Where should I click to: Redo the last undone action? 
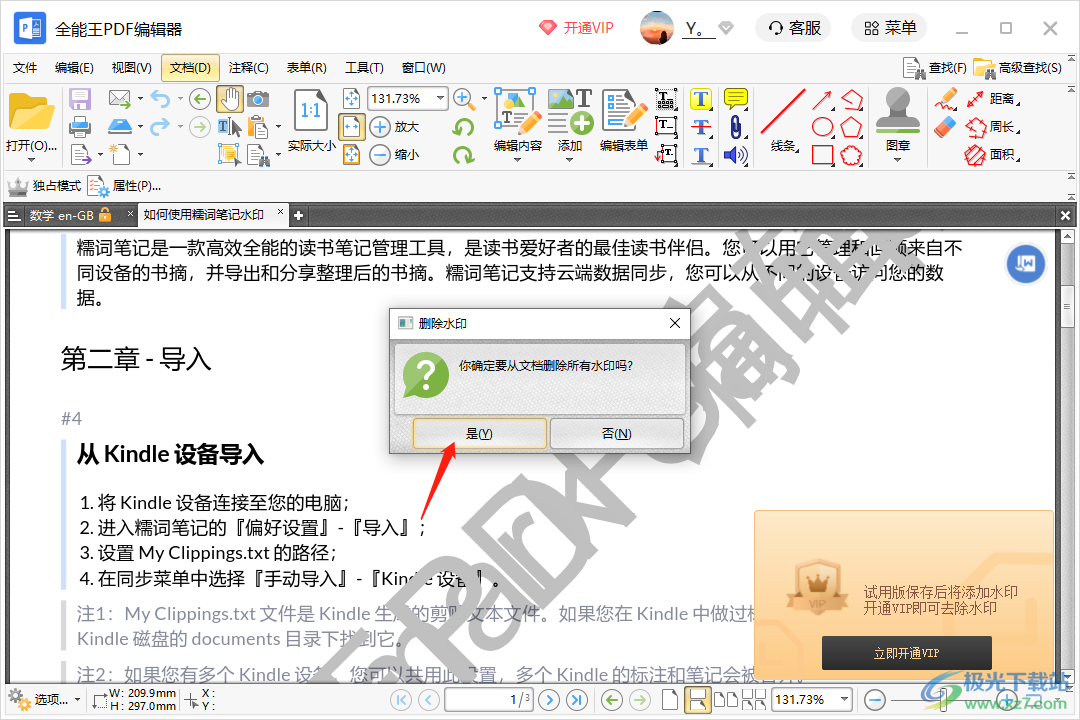click(x=160, y=127)
